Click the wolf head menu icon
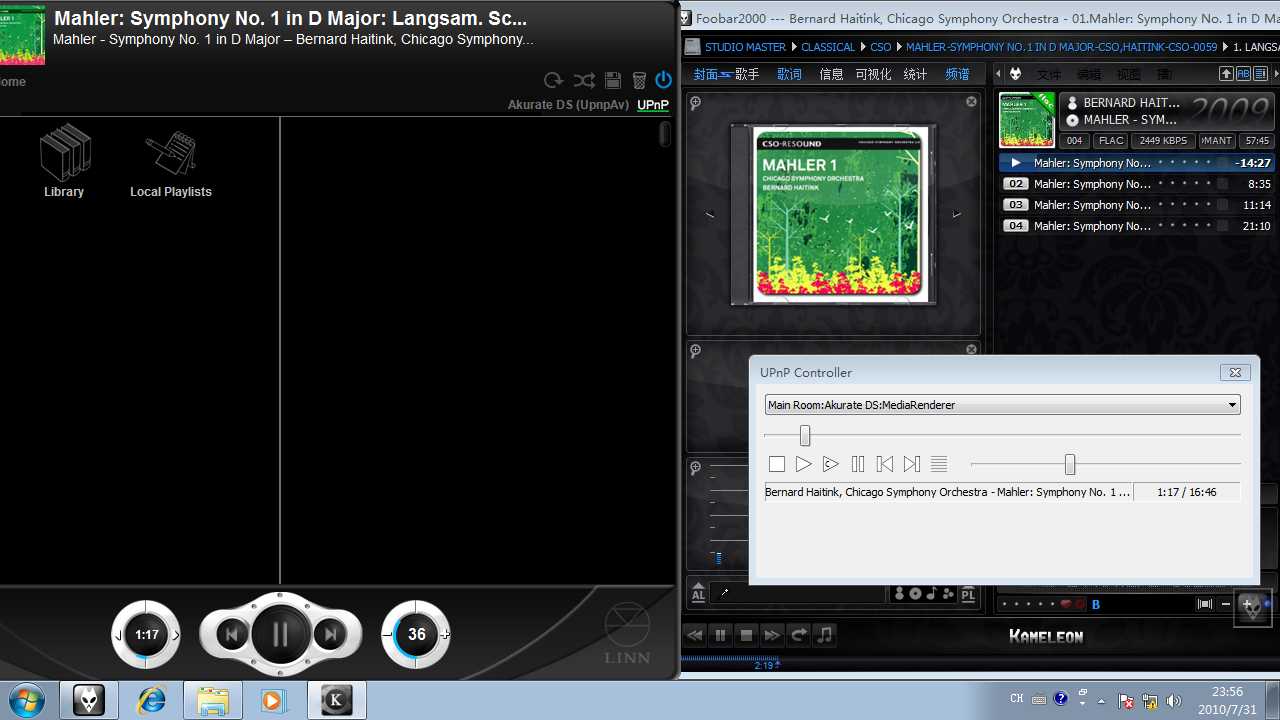The image size is (1280, 720). [x=1015, y=74]
